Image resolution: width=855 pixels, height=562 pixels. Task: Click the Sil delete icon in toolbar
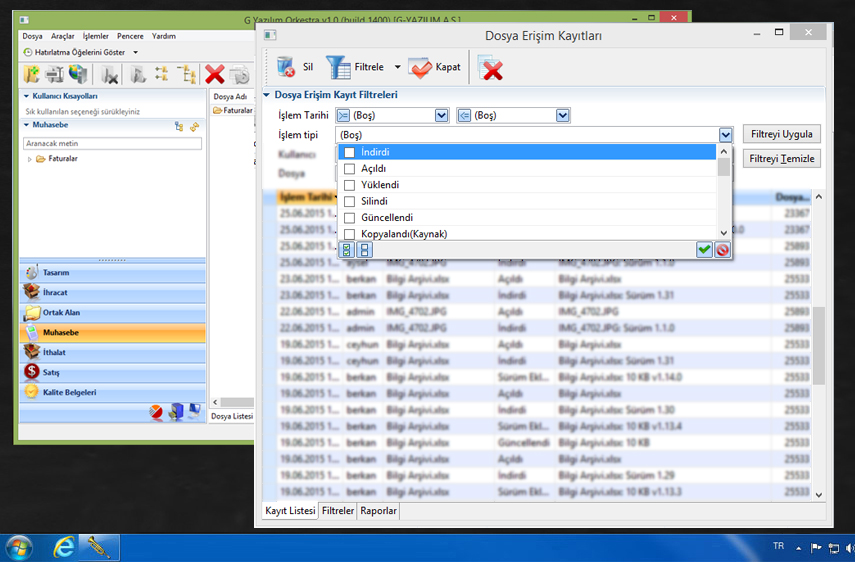click(286, 67)
